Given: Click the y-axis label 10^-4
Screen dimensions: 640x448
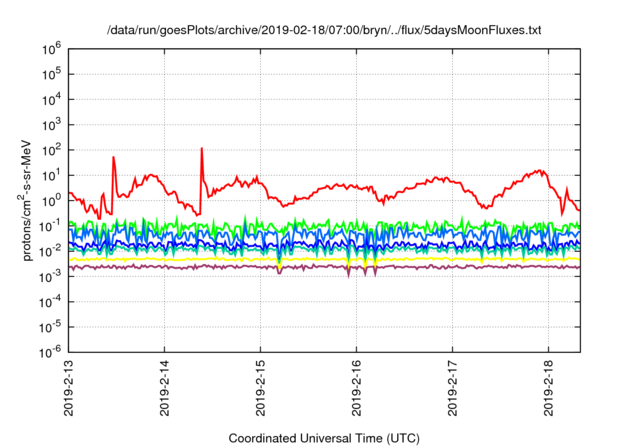Looking at the screenshot, I should (50, 303).
